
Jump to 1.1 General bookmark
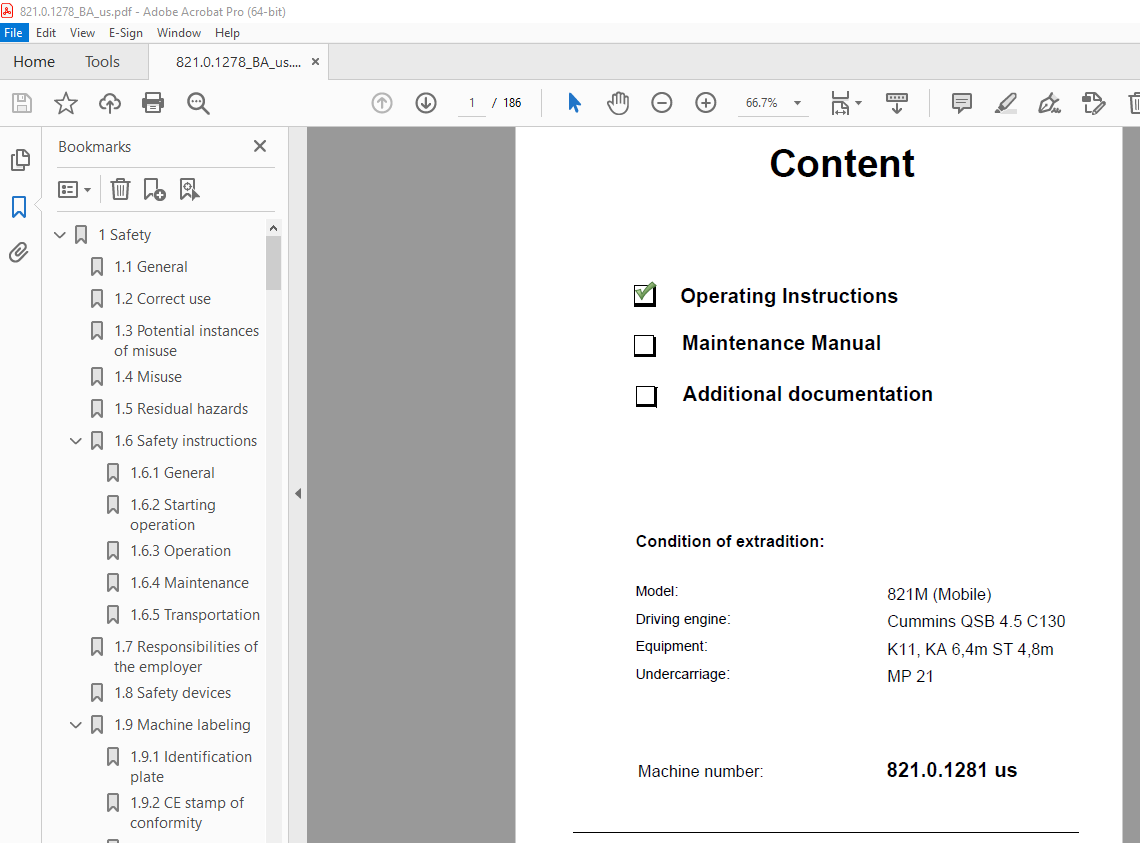click(150, 267)
